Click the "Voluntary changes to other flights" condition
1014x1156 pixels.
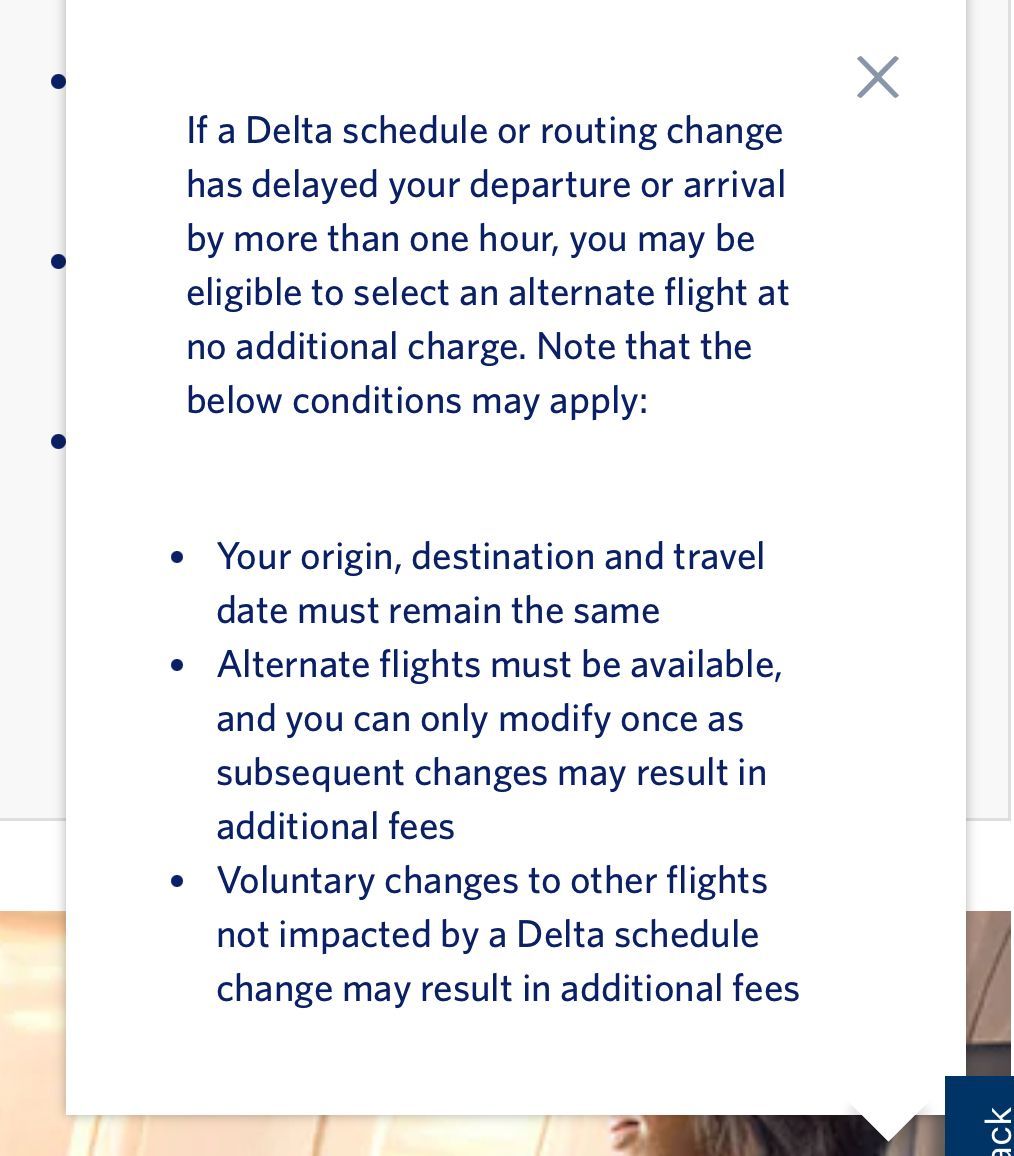point(491,881)
